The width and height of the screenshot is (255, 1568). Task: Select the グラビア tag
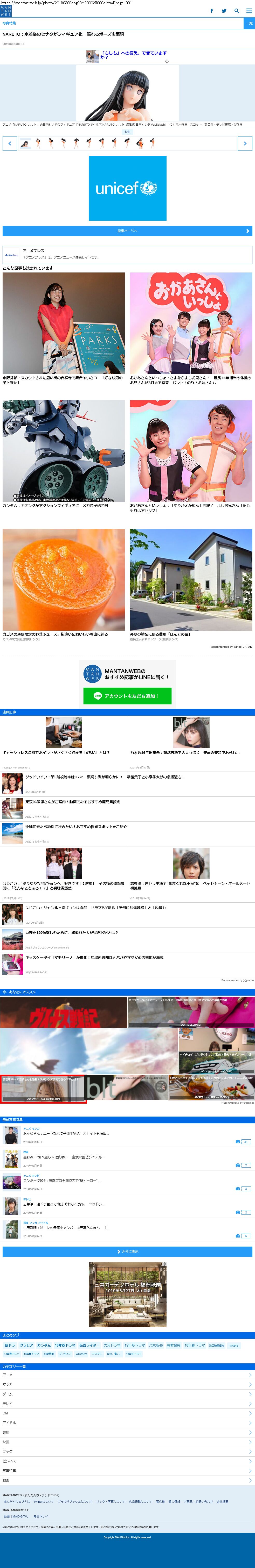26,1345
